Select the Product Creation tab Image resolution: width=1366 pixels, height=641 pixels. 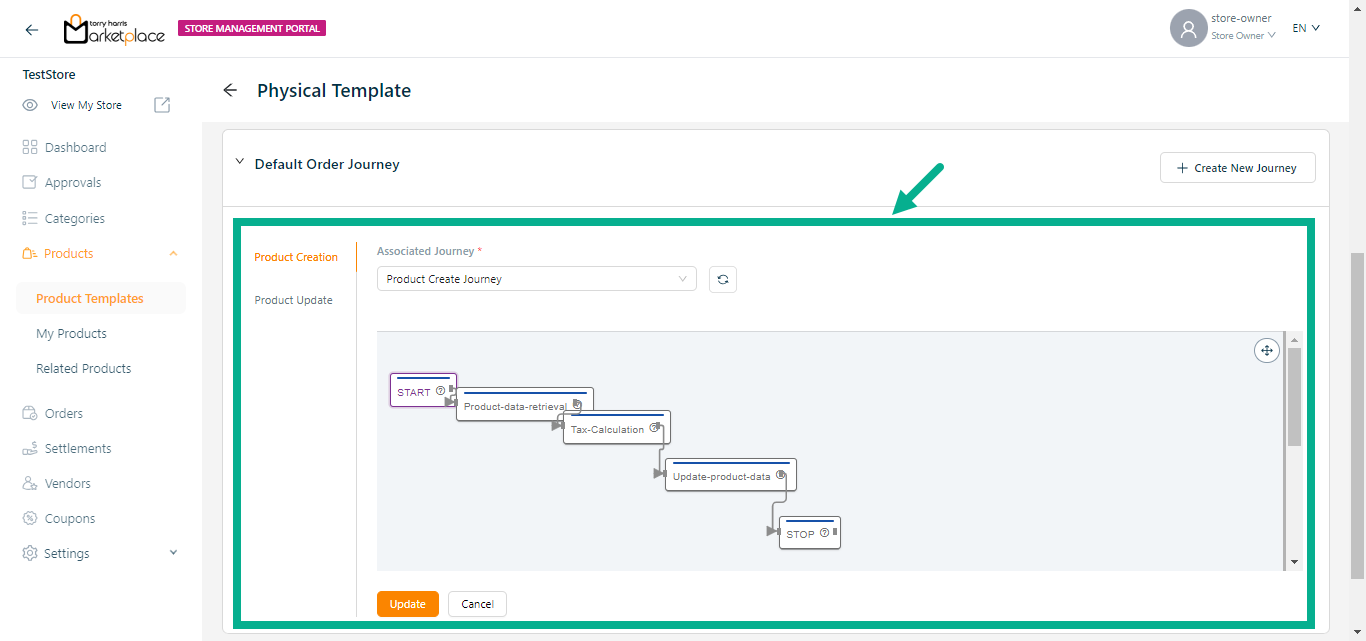(296, 257)
